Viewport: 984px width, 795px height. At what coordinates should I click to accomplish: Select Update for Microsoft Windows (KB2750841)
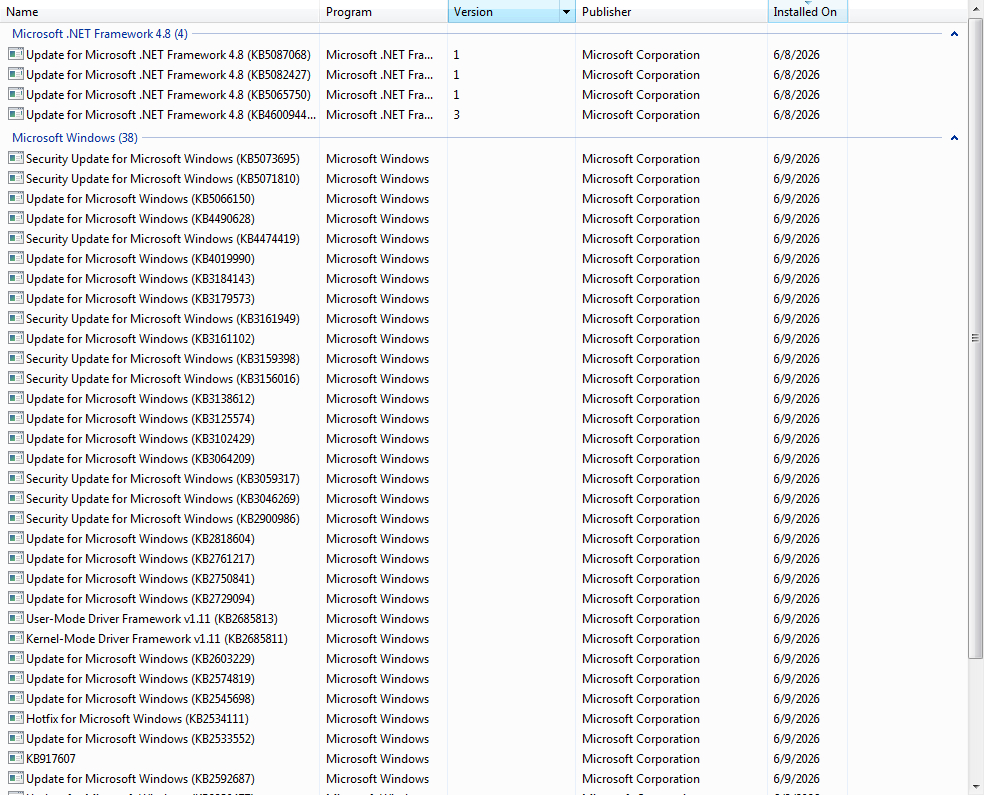pos(141,579)
